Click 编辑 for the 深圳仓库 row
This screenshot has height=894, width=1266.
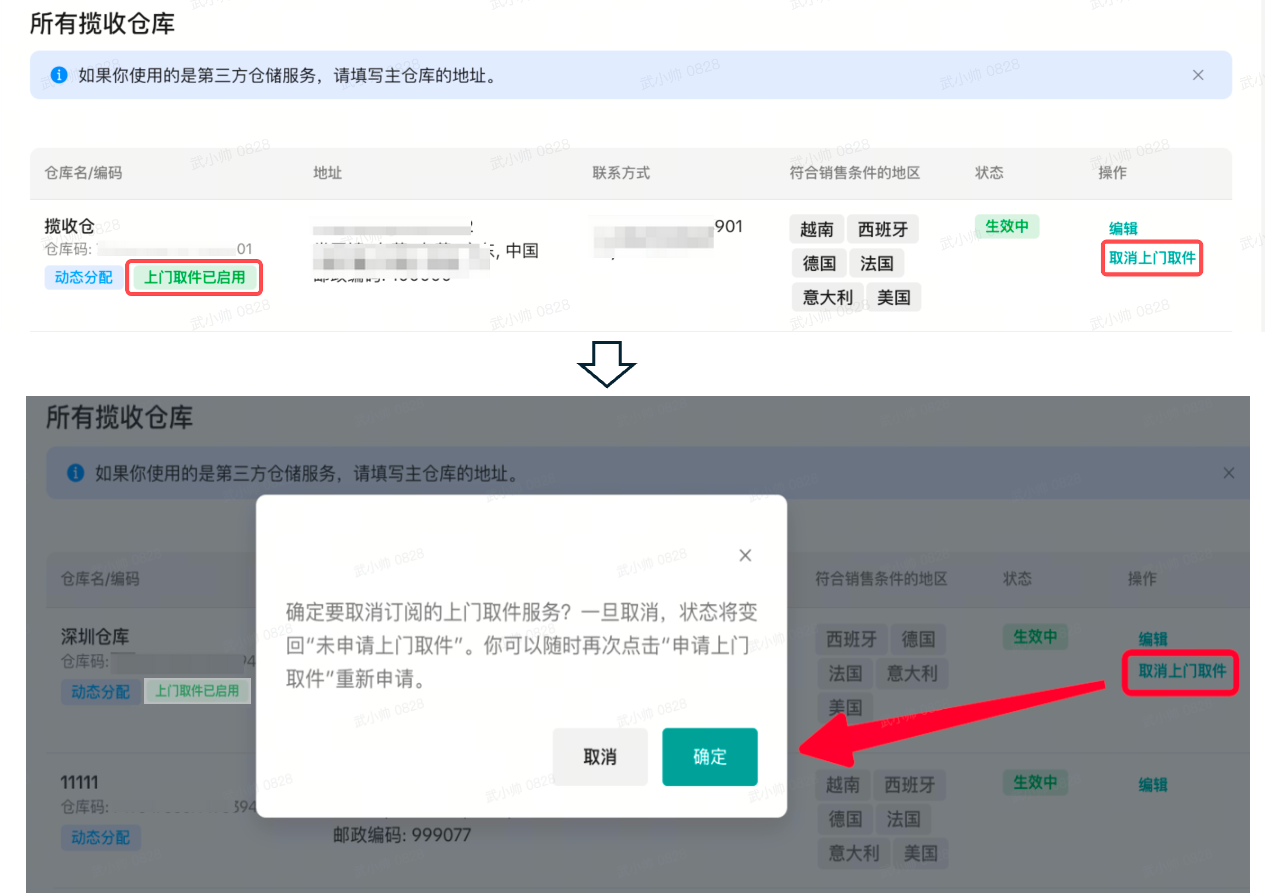pos(1153,639)
